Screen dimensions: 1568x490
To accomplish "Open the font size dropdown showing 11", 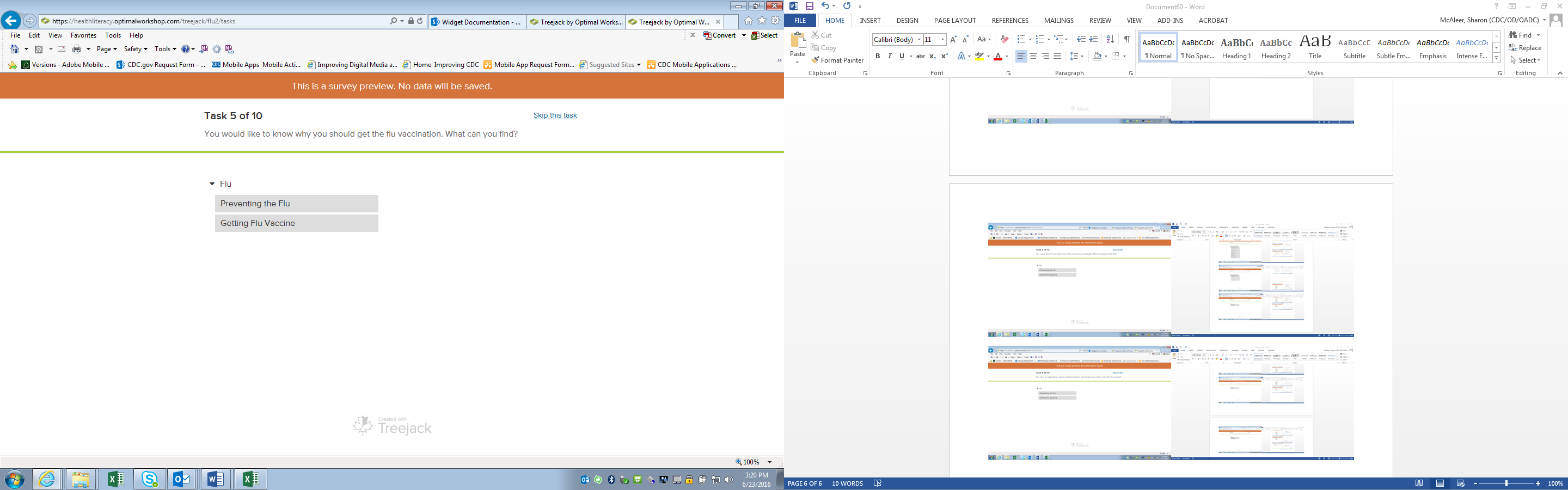I will 942,40.
